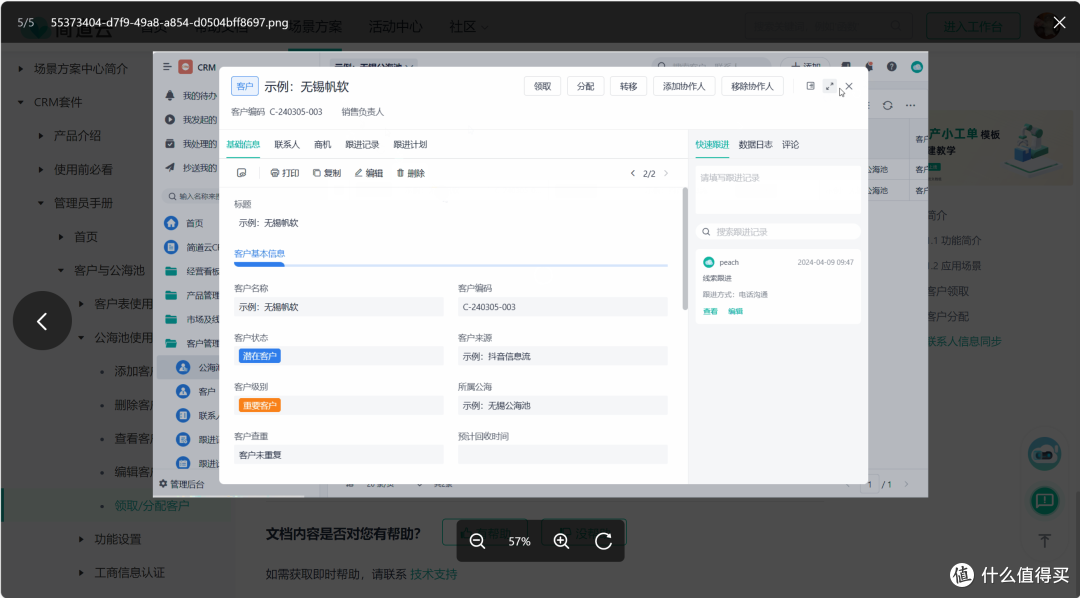1080x598 pixels.
Task: Zoom out the image in the viewer toolbar
Action: point(477,542)
